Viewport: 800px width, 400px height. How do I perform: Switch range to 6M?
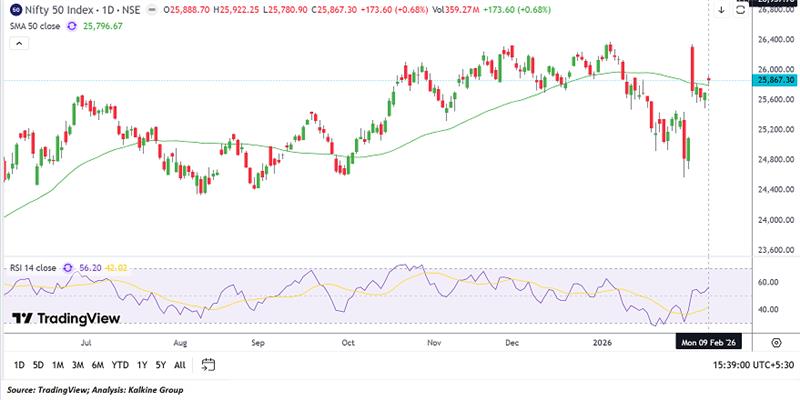coord(99,366)
